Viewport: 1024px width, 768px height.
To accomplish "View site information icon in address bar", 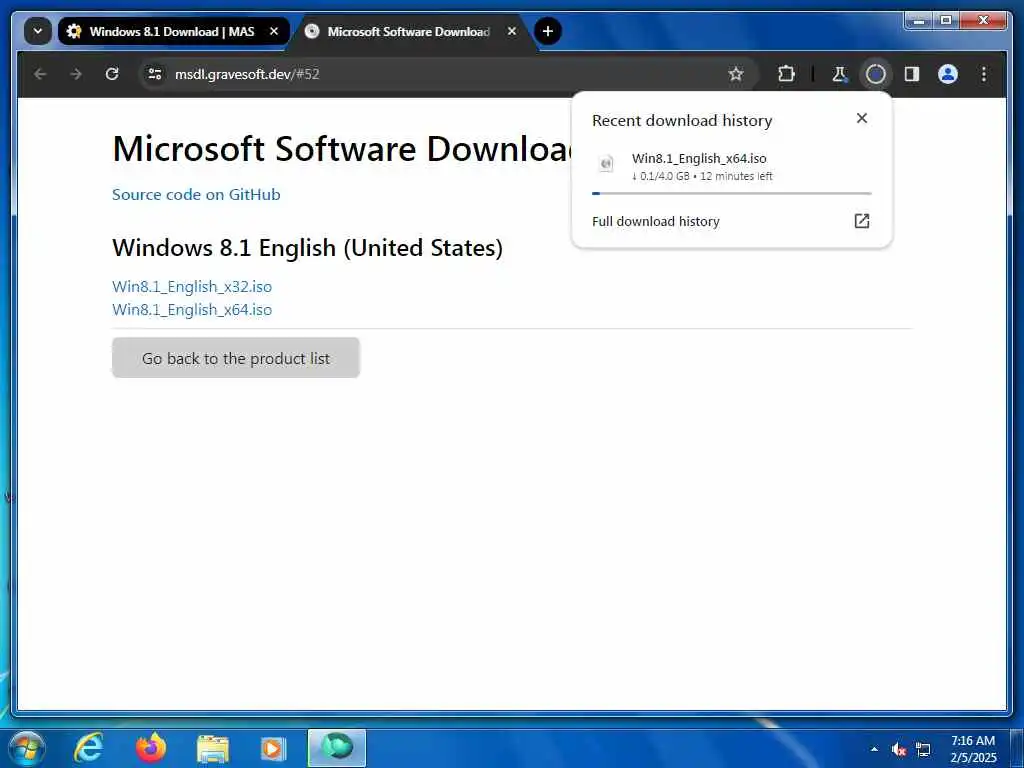I will [155, 74].
